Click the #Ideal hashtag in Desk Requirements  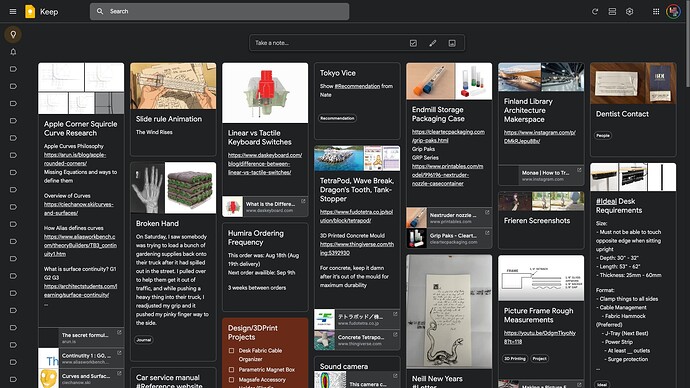click(x=606, y=201)
